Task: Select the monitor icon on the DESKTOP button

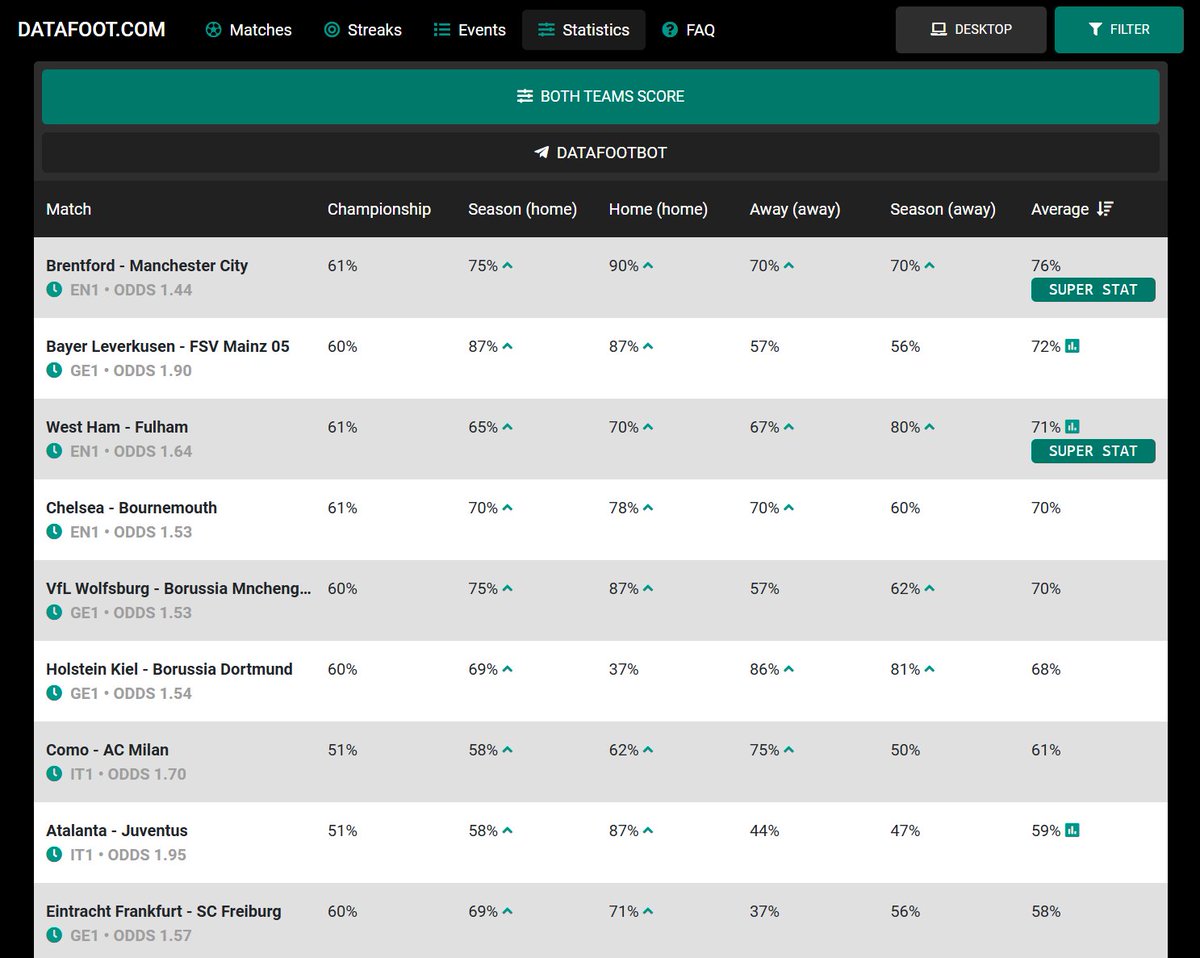Action: tap(936, 29)
